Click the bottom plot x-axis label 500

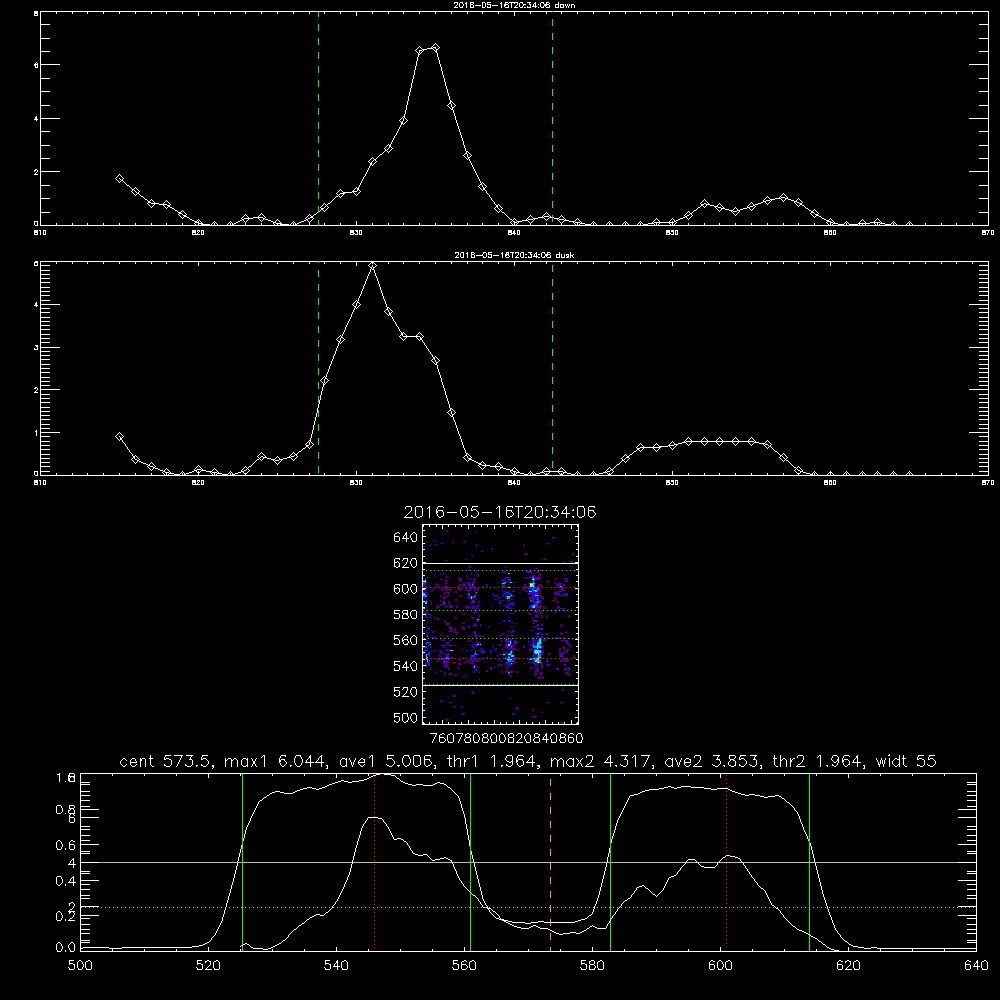click(80, 966)
